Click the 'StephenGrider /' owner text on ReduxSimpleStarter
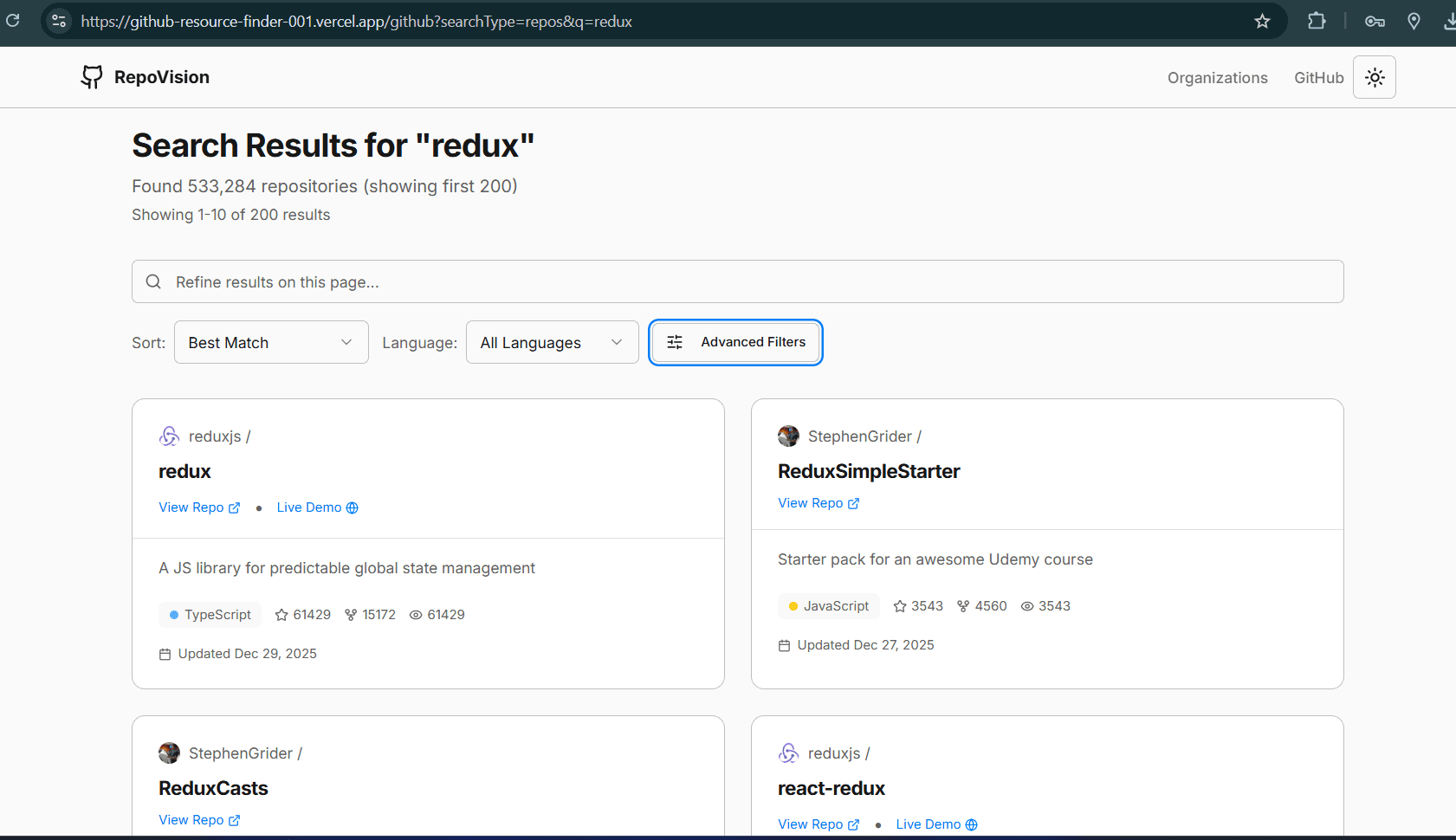The height and width of the screenshot is (840, 1456). (x=864, y=436)
